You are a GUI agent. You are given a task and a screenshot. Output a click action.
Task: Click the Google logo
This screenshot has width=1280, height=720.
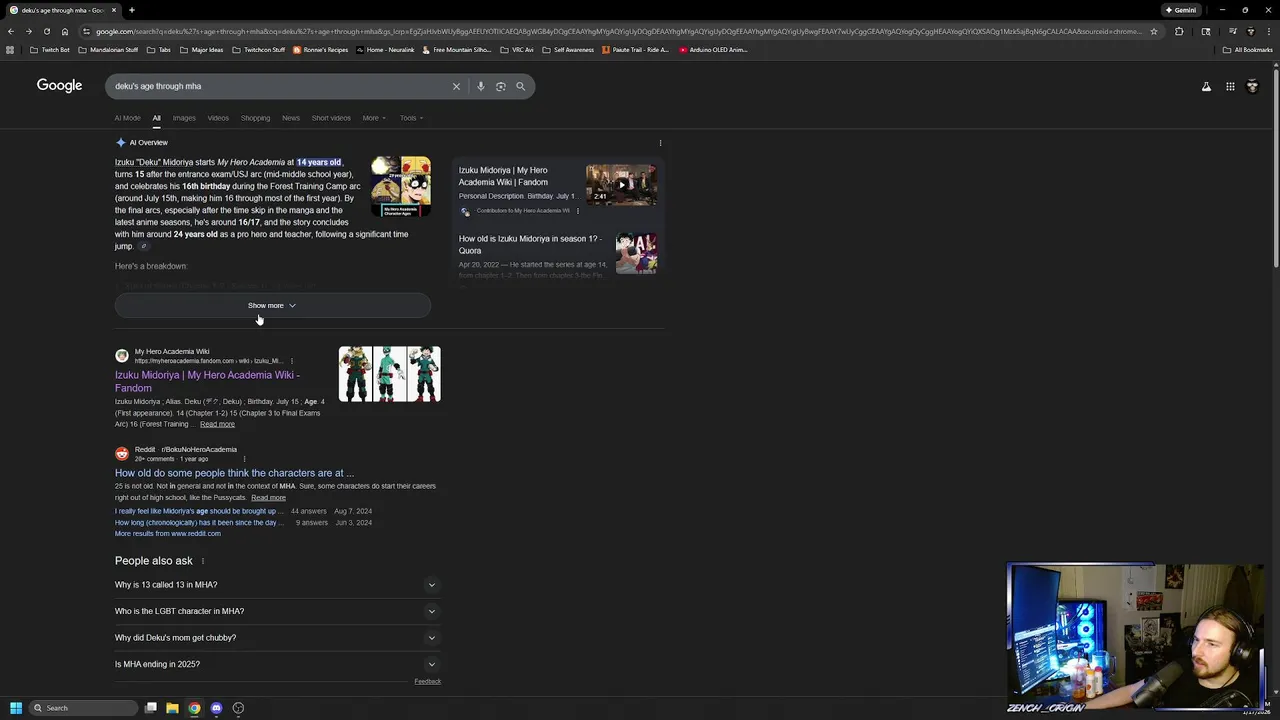[x=59, y=86]
